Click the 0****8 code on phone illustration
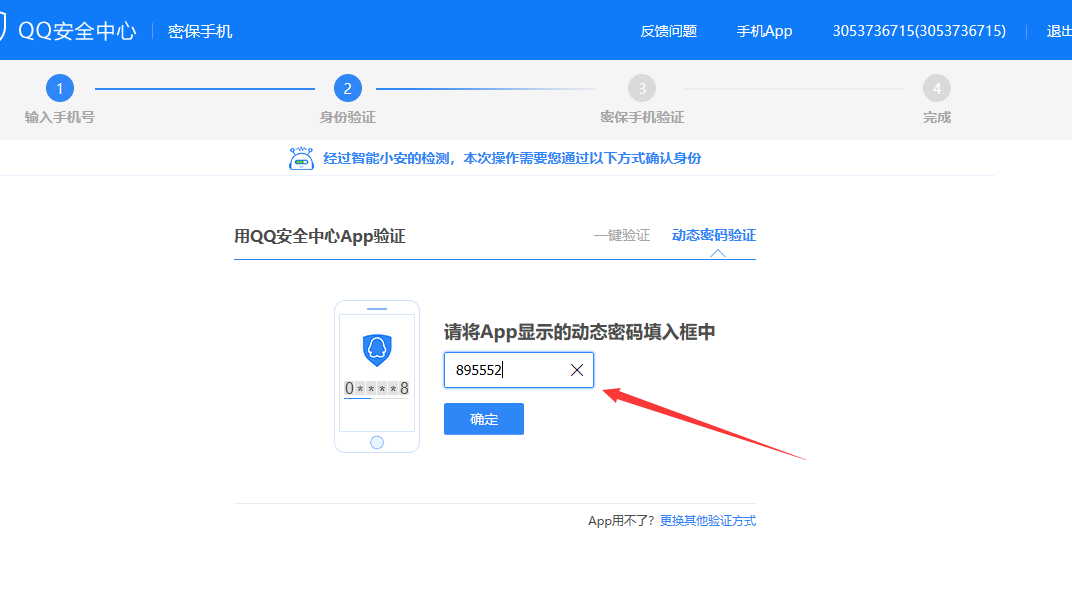 click(x=377, y=388)
